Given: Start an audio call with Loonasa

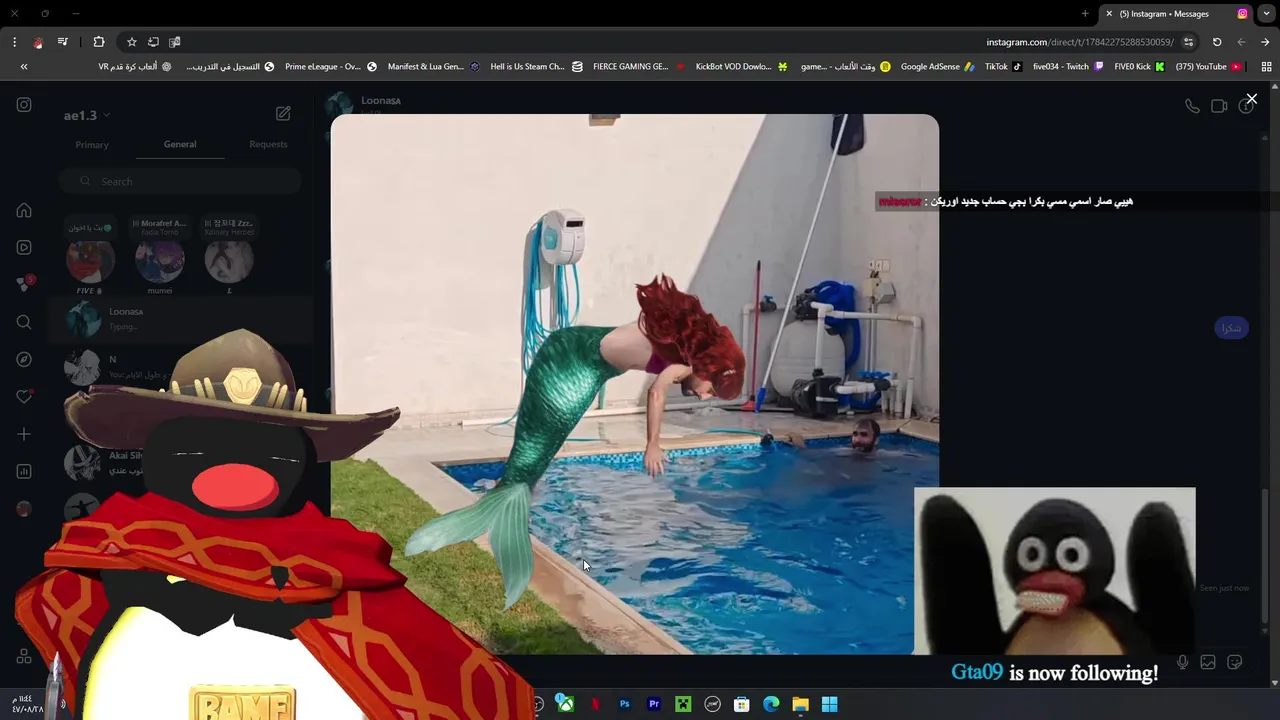Looking at the screenshot, I should [1192, 106].
